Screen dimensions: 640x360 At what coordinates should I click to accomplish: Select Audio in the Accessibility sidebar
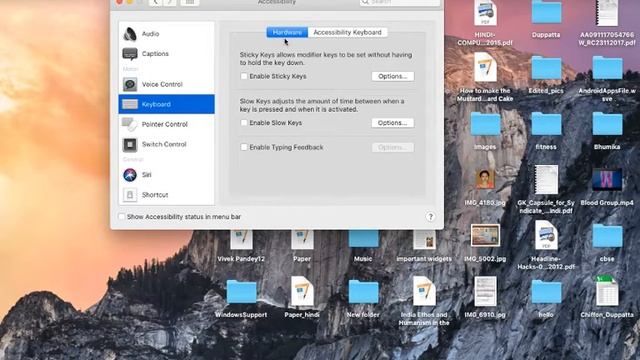pyautogui.click(x=166, y=34)
